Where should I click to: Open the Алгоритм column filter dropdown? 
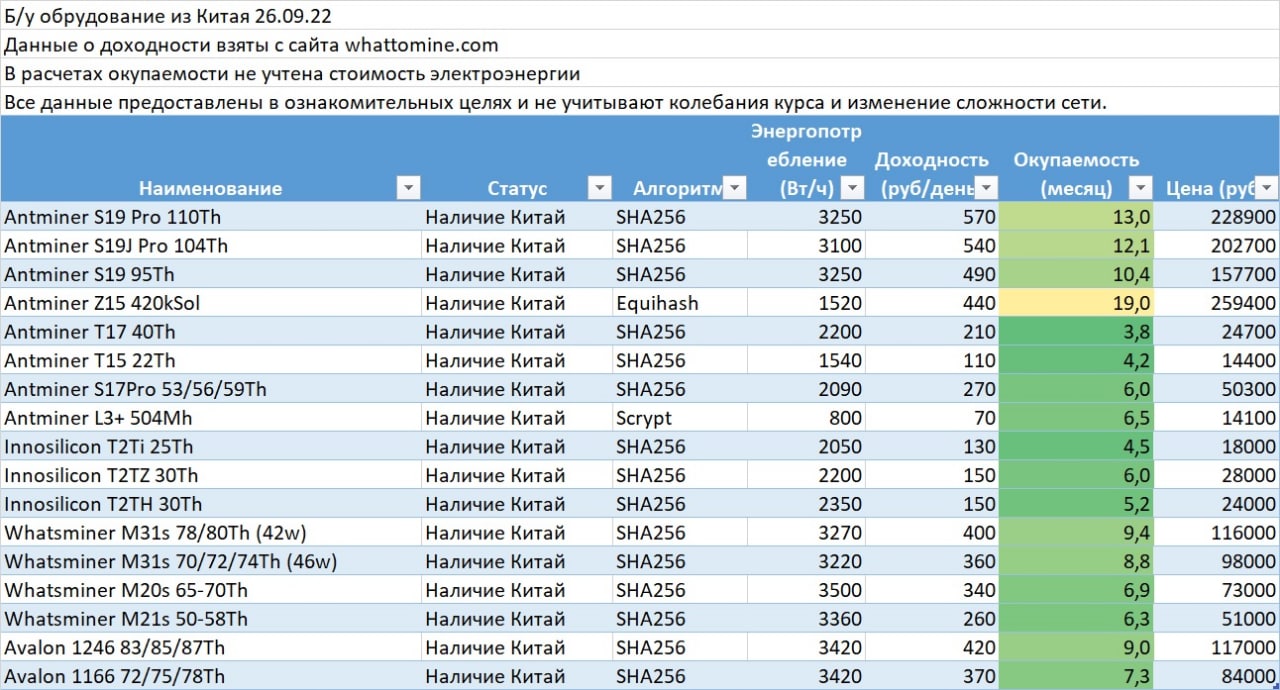[x=734, y=188]
